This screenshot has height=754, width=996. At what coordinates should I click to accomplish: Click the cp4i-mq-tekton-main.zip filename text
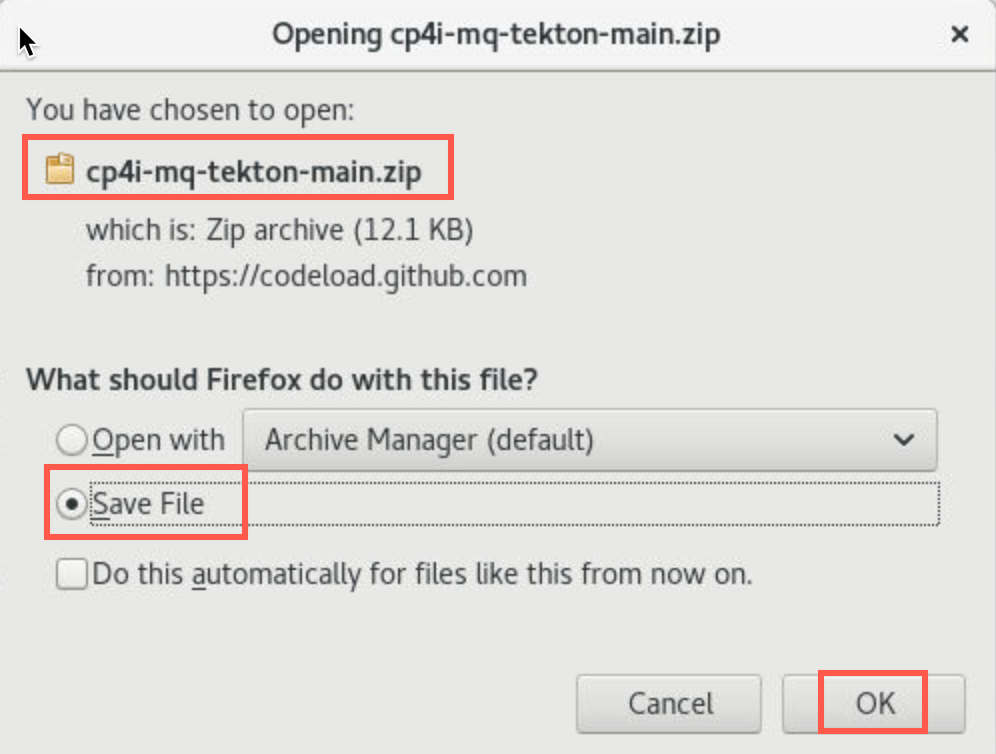[253, 172]
